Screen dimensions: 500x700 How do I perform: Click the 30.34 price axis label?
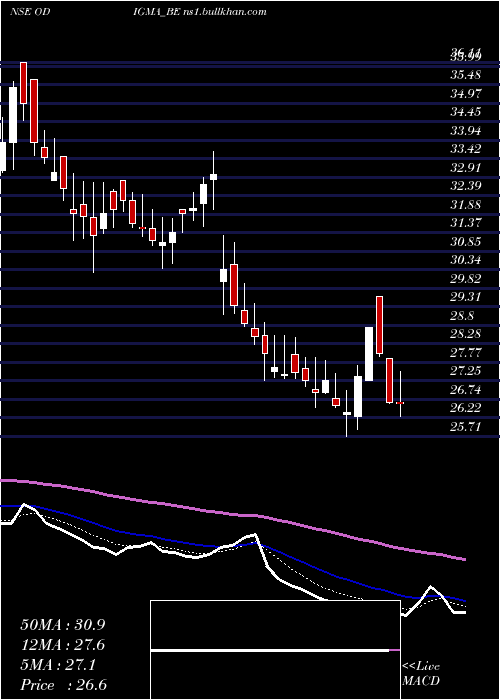point(465,260)
